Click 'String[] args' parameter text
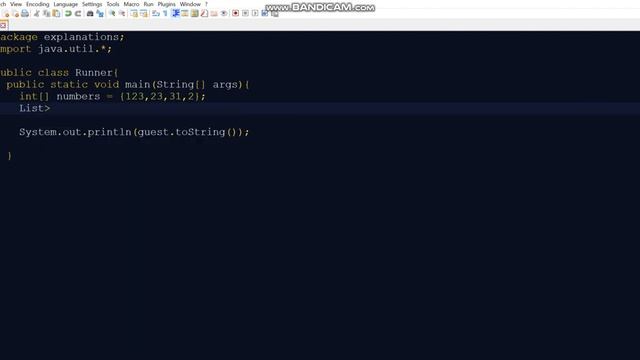 pyautogui.click(x=197, y=84)
